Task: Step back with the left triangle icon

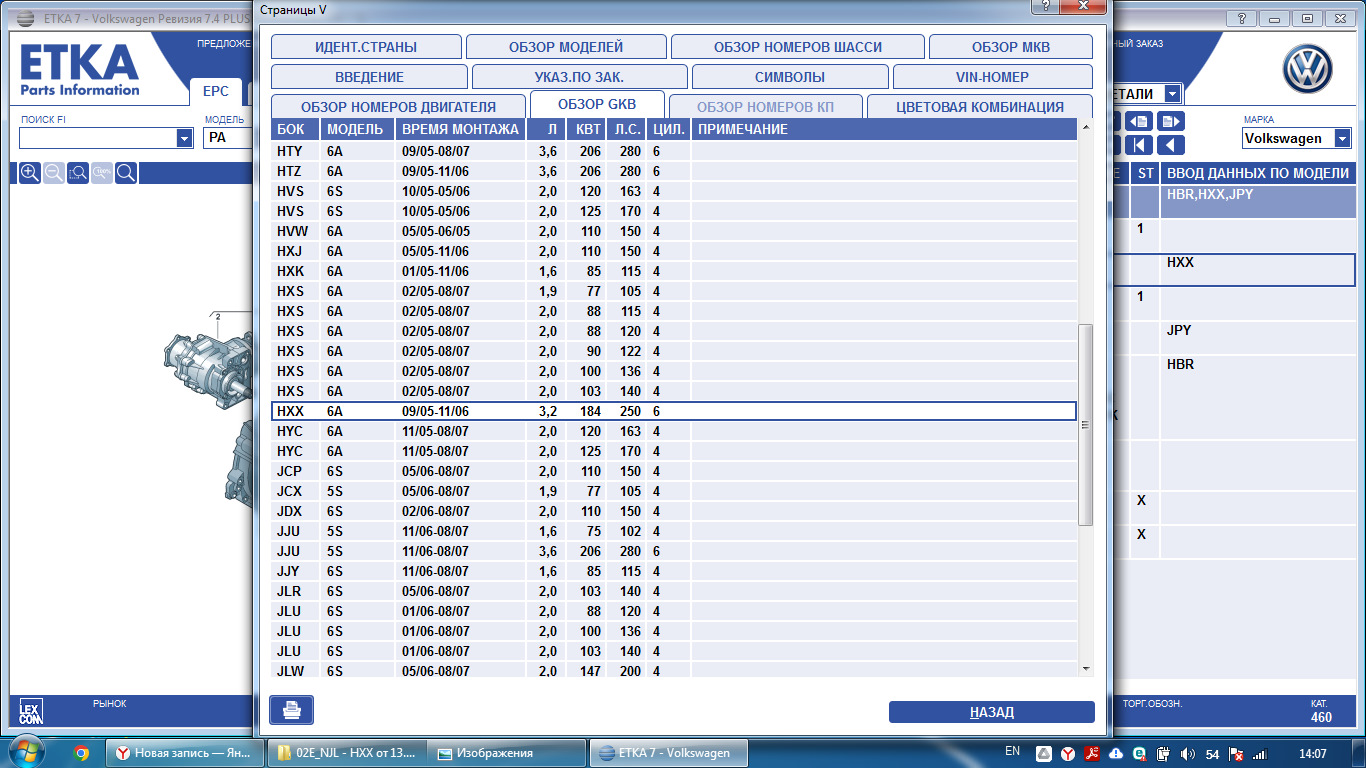Action: pos(1171,145)
